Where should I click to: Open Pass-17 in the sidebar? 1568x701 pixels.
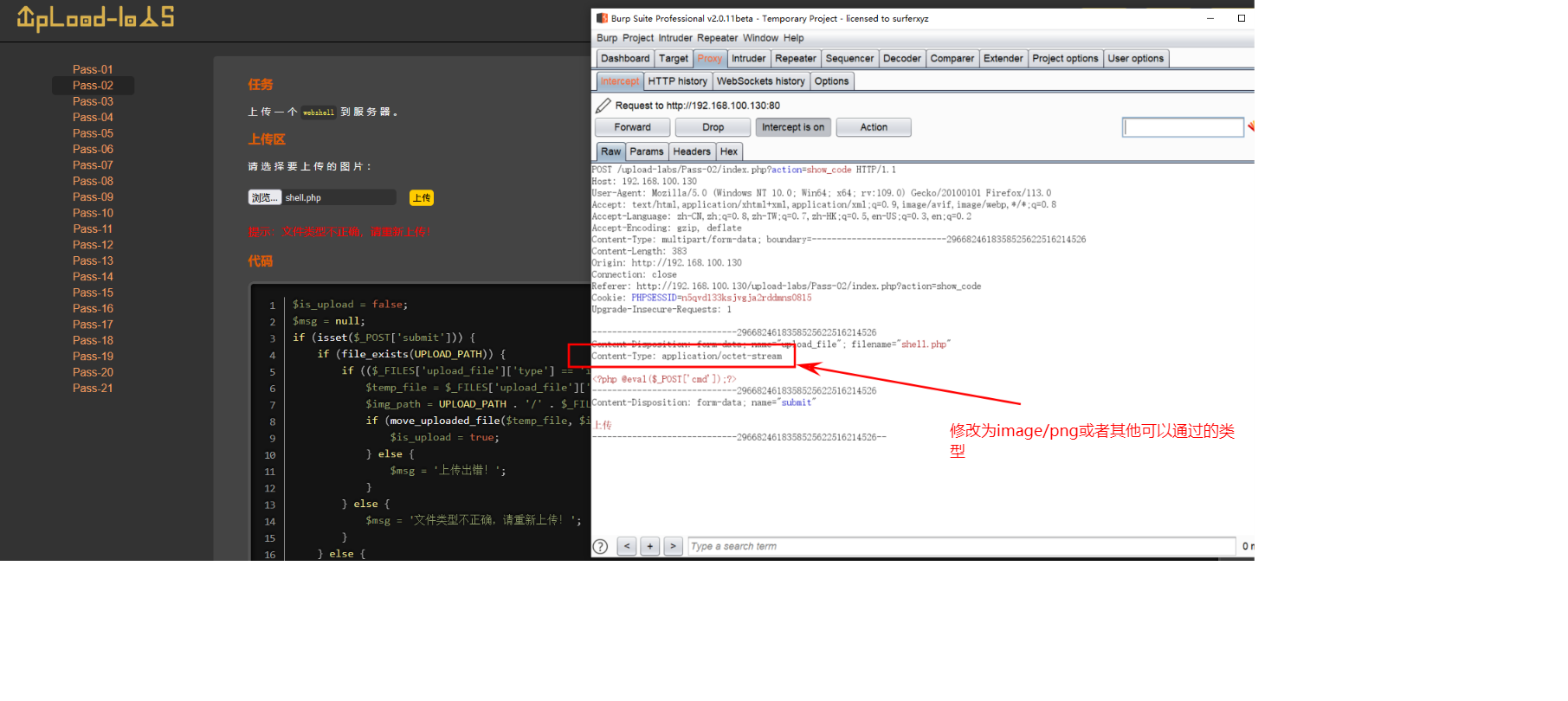93,325
